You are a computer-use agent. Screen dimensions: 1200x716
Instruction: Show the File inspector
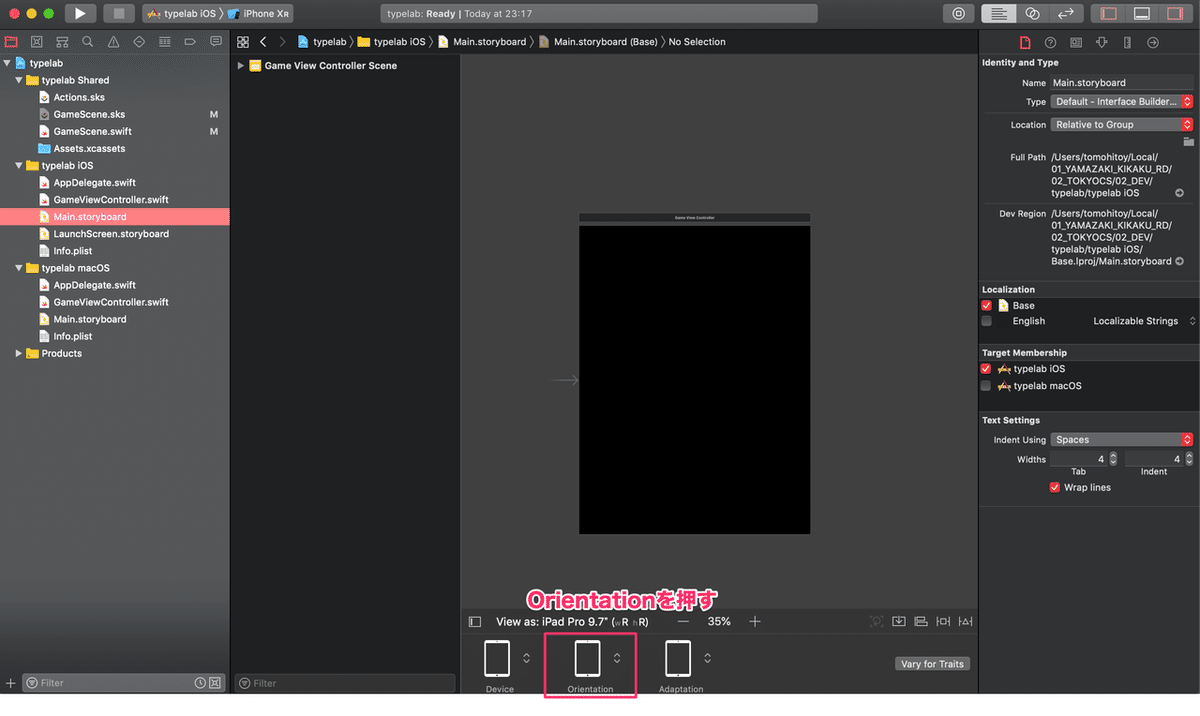[x=1025, y=43]
